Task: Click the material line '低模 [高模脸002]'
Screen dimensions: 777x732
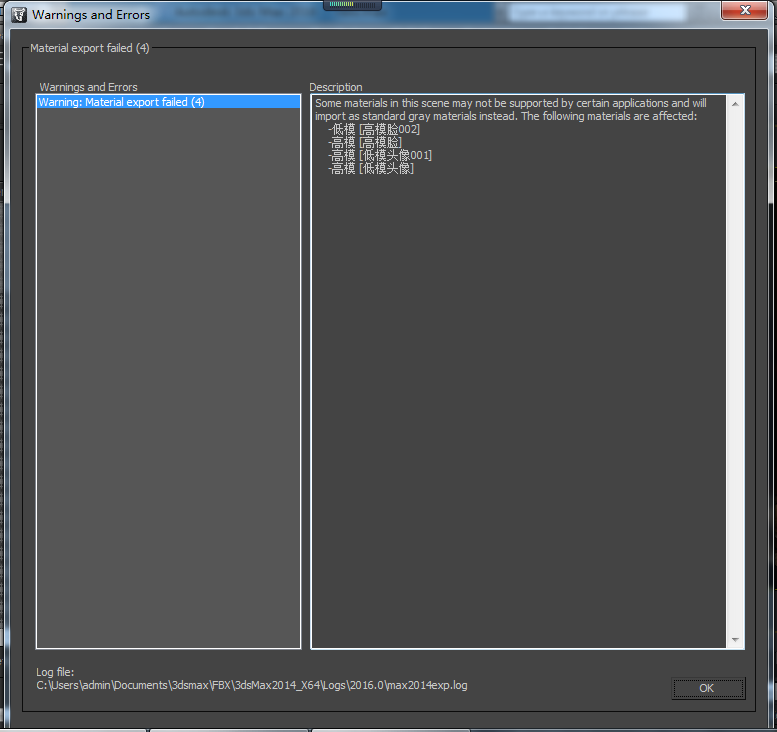Action: pyautogui.click(x=374, y=129)
